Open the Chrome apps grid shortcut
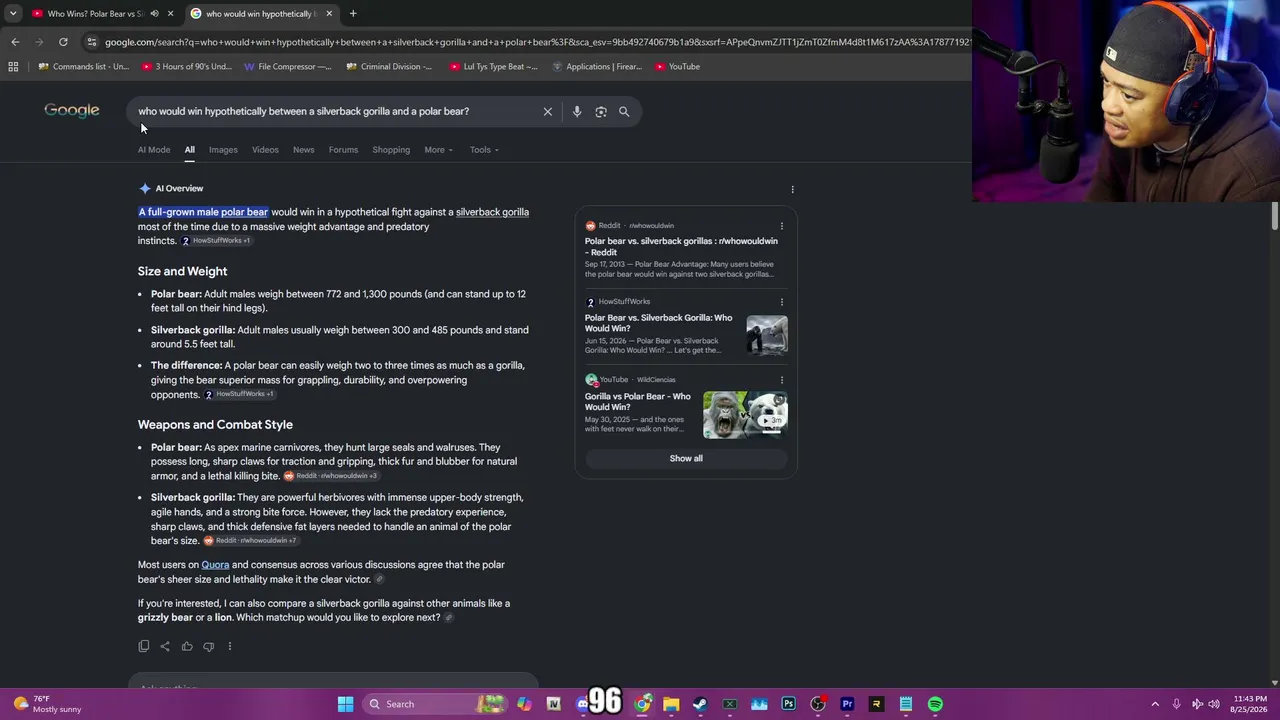Screen dimensions: 1280x720 coord(13,67)
